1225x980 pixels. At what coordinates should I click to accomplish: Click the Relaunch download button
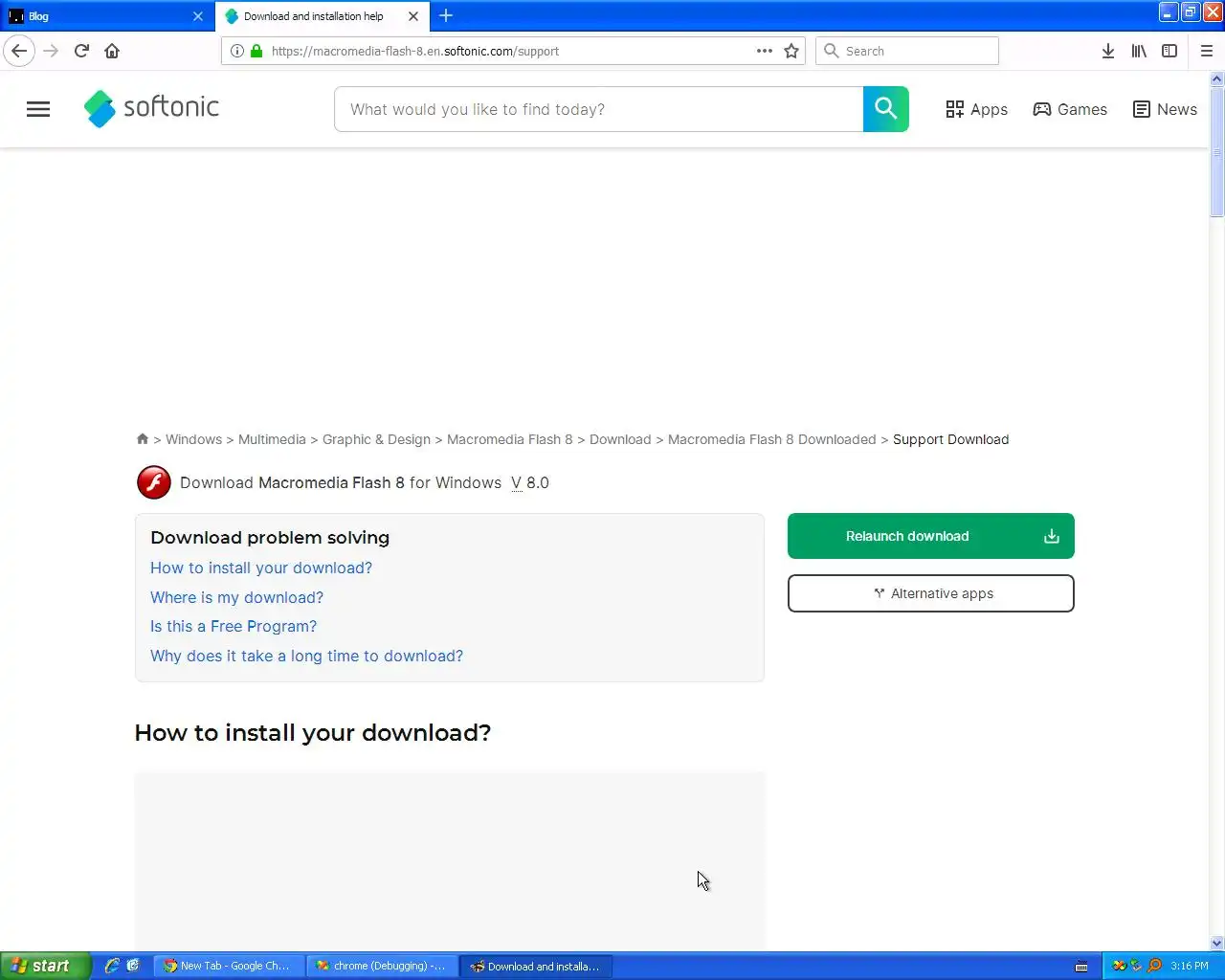coord(930,536)
